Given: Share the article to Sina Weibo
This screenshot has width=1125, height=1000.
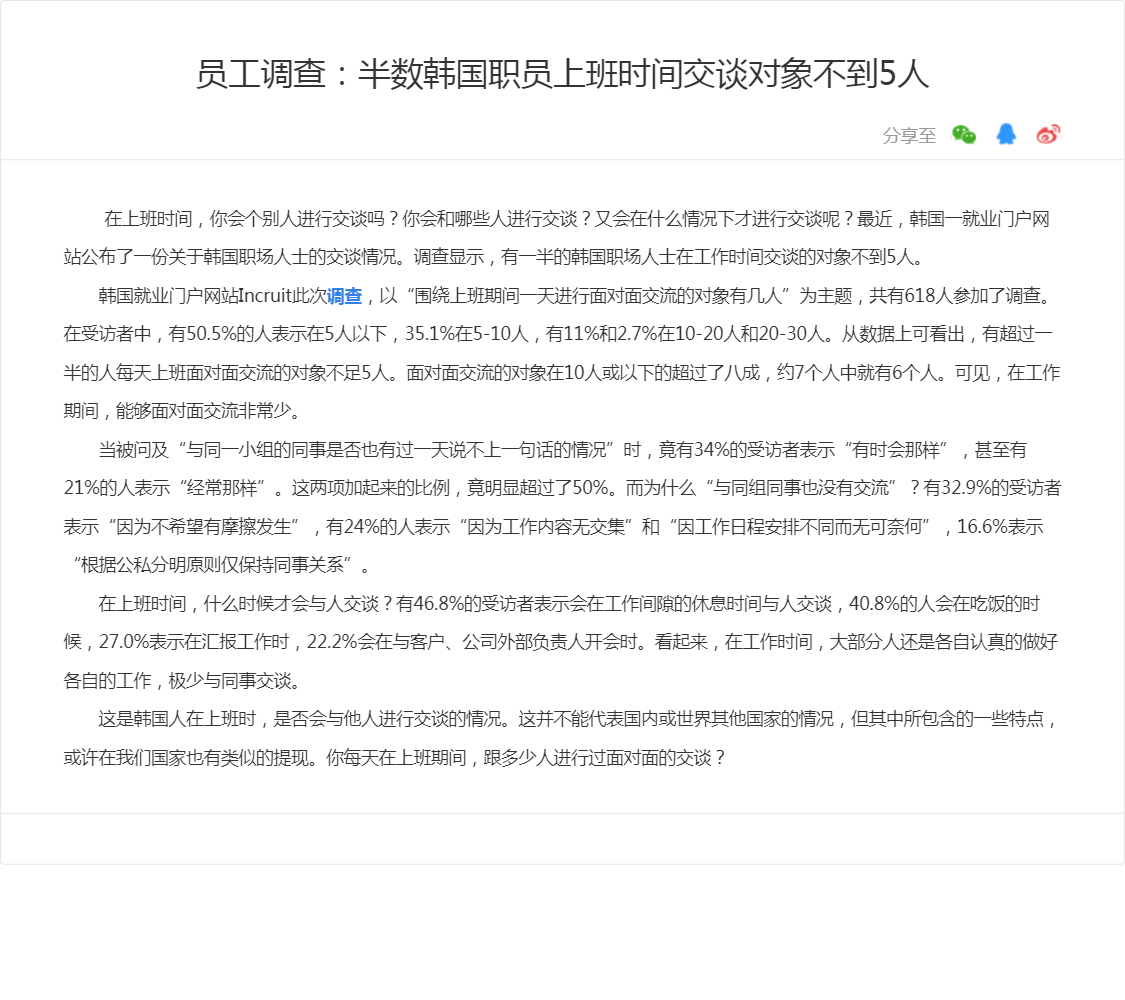Looking at the screenshot, I should tap(1048, 134).
